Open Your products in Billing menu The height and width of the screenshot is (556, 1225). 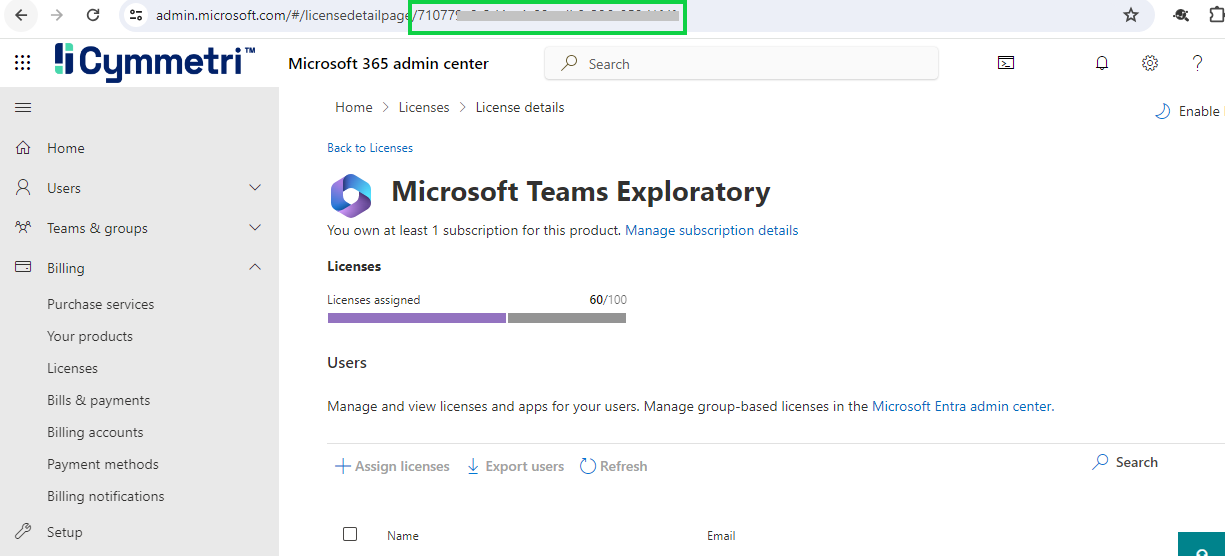(90, 336)
